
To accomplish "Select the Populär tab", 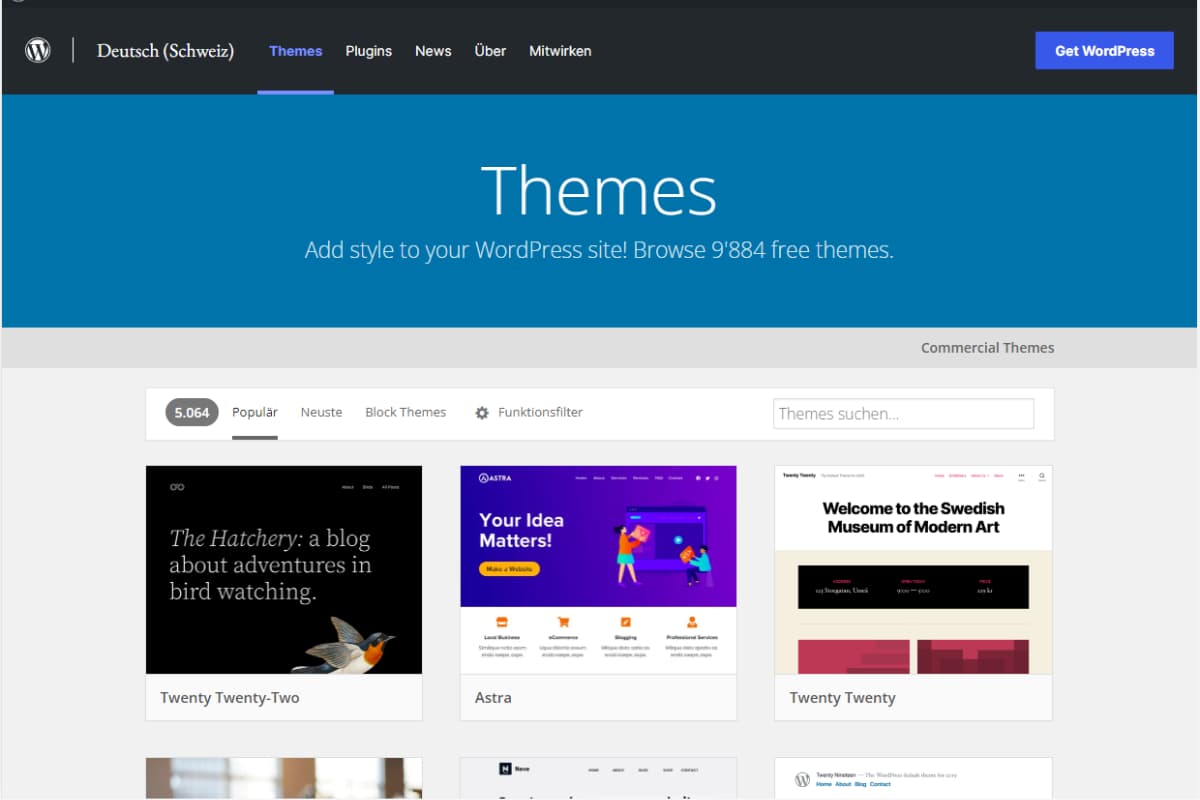I will pos(255,412).
